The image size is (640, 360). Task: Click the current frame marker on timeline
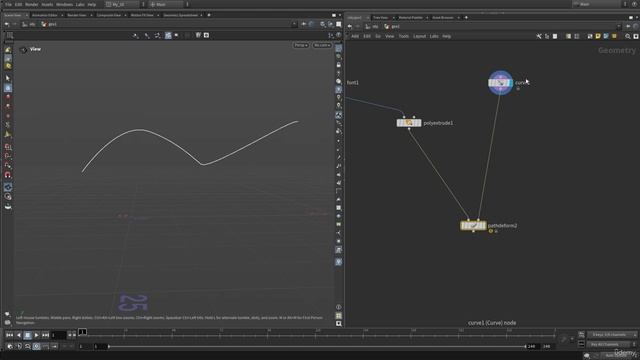coord(82,332)
